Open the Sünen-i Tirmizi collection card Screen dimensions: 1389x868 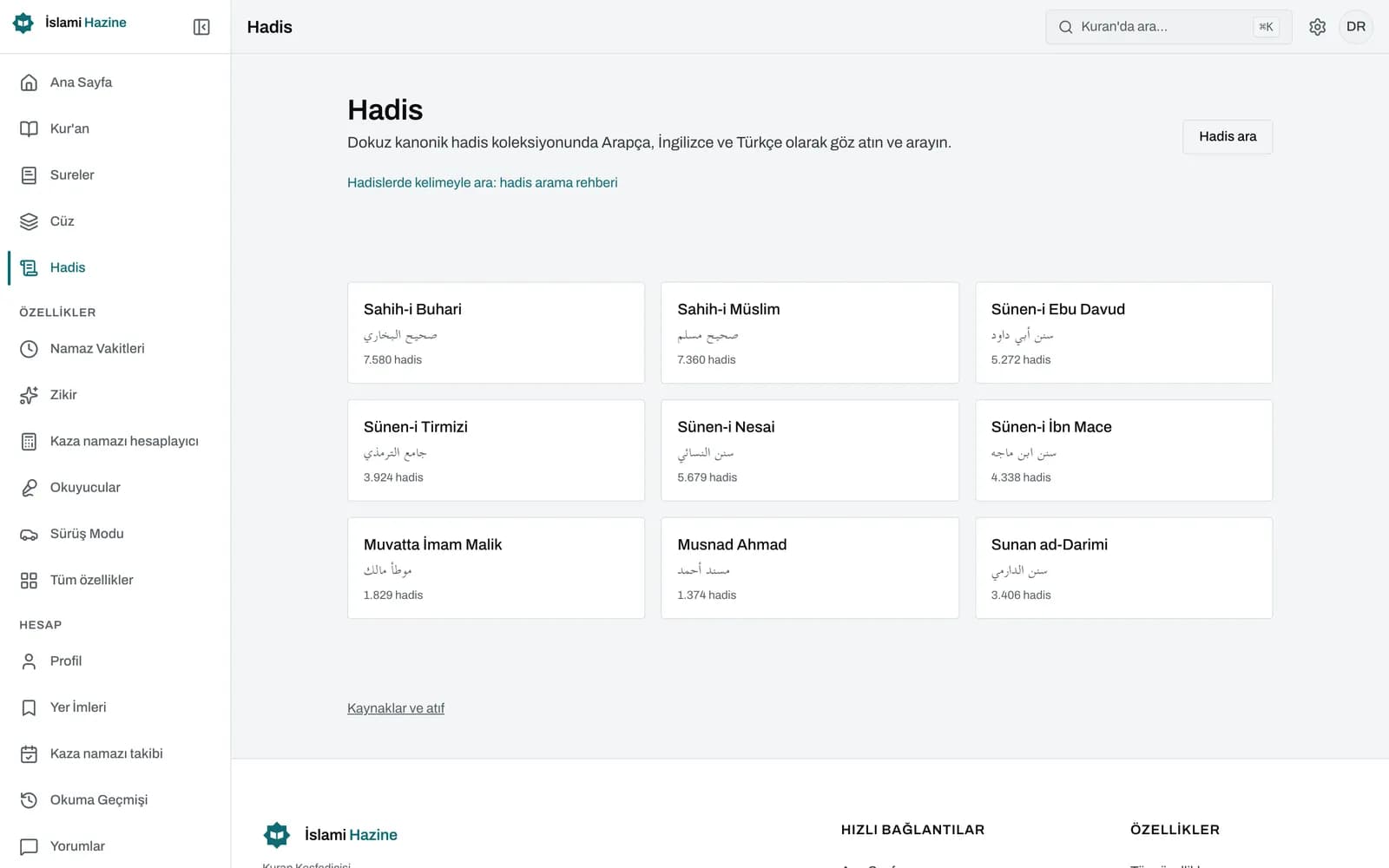click(x=496, y=450)
